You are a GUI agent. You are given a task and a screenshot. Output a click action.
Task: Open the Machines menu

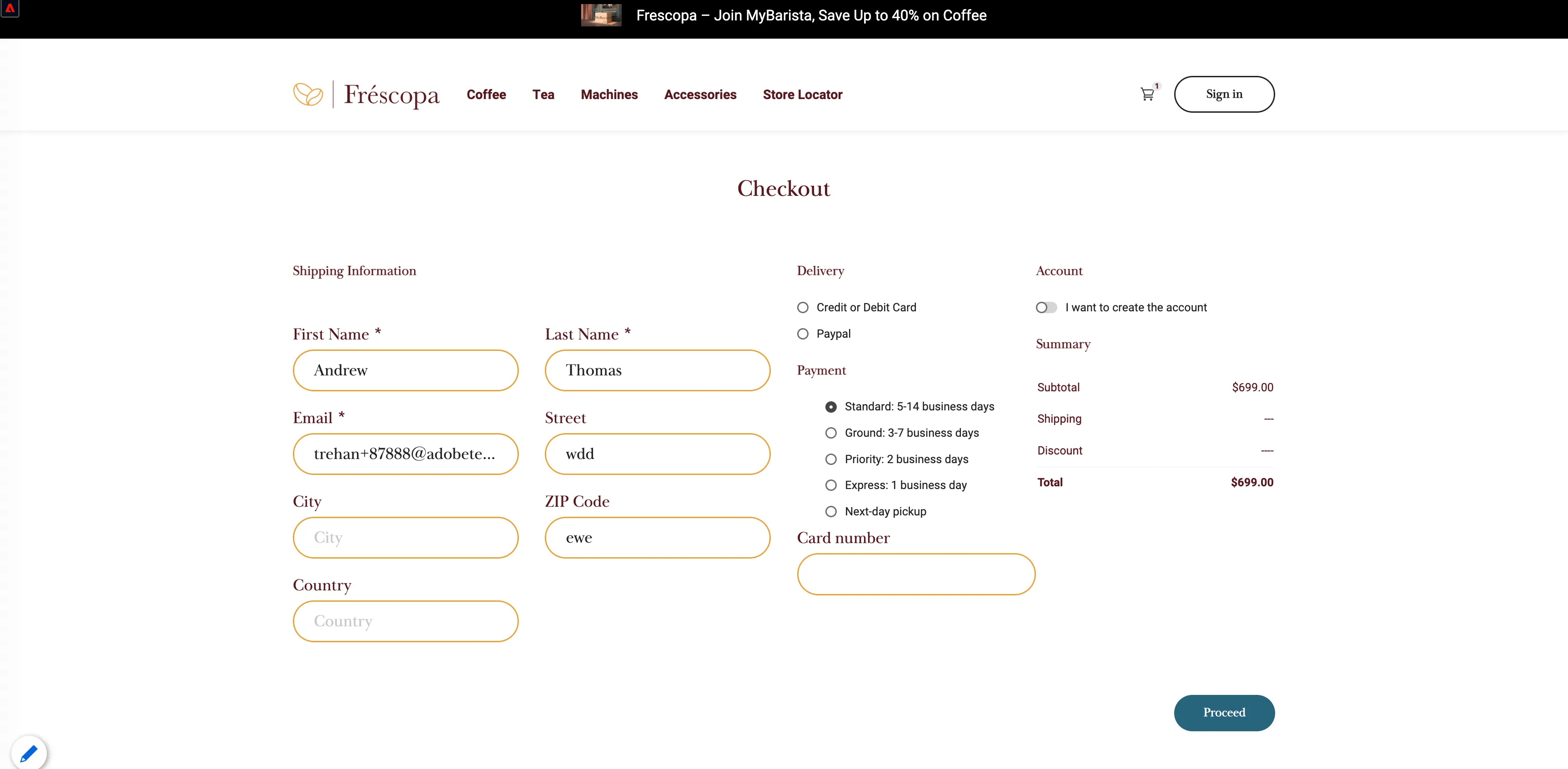[x=609, y=94]
